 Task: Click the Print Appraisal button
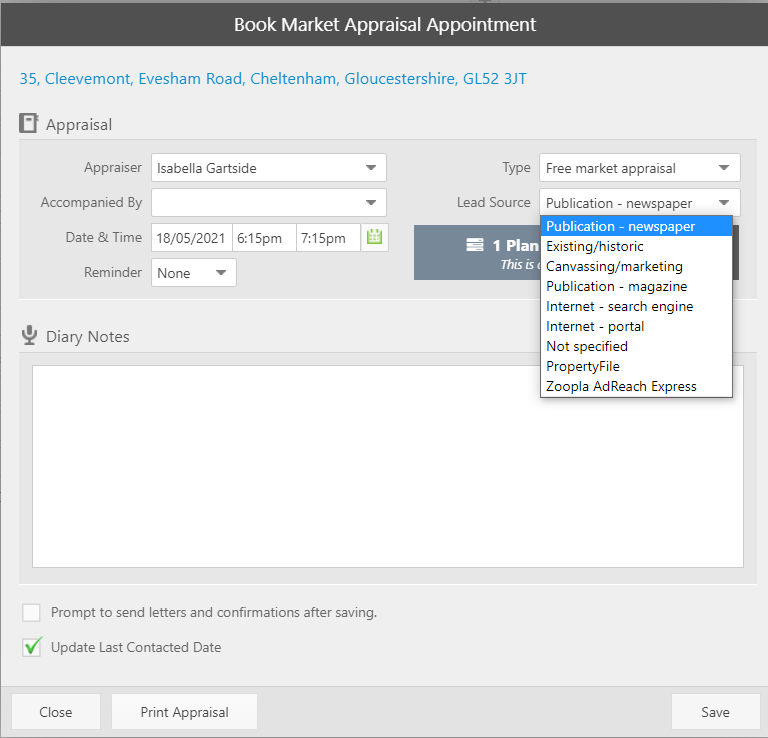tap(184, 712)
